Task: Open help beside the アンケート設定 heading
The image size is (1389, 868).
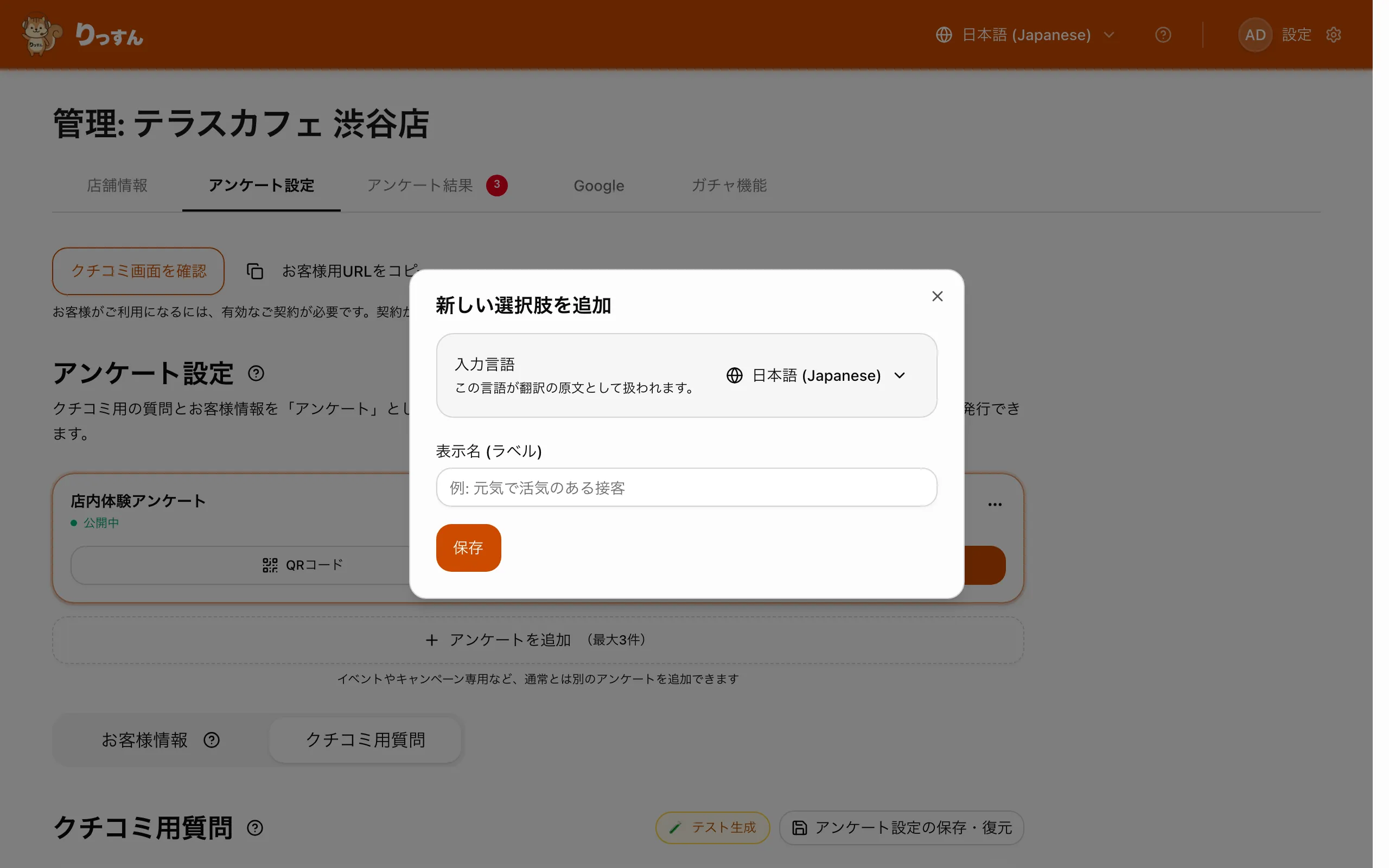Action: click(x=256, y=374)
